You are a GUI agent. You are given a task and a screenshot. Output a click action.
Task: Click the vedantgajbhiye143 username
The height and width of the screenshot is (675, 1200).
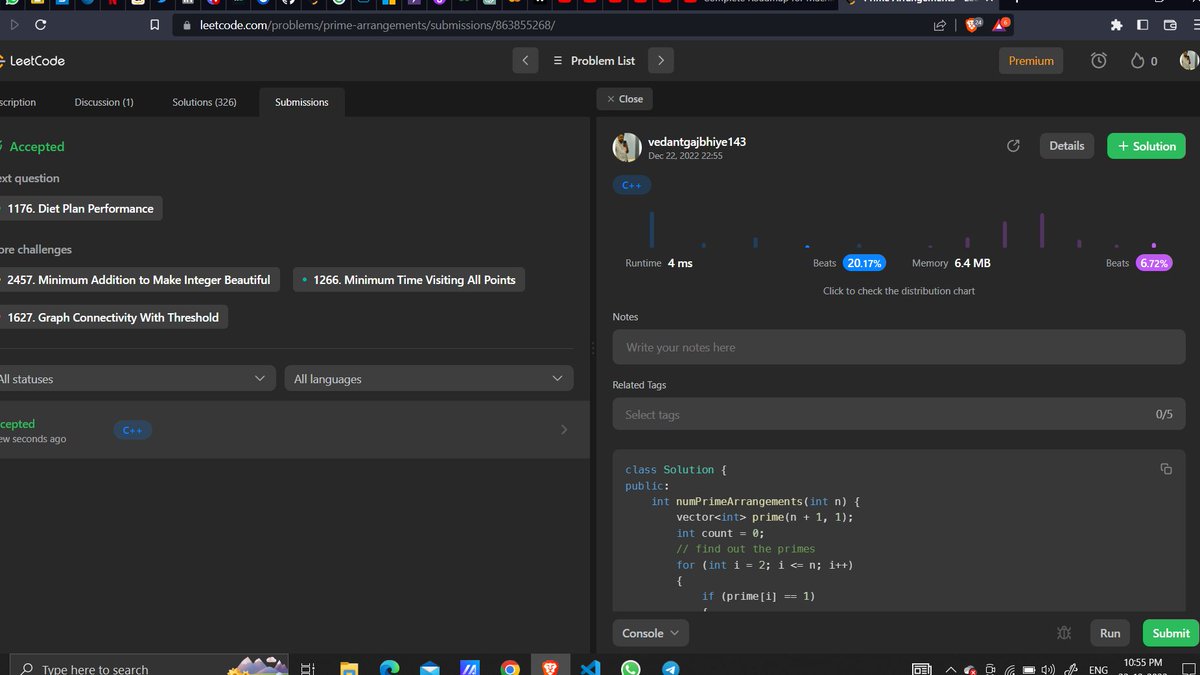(697, 142)
